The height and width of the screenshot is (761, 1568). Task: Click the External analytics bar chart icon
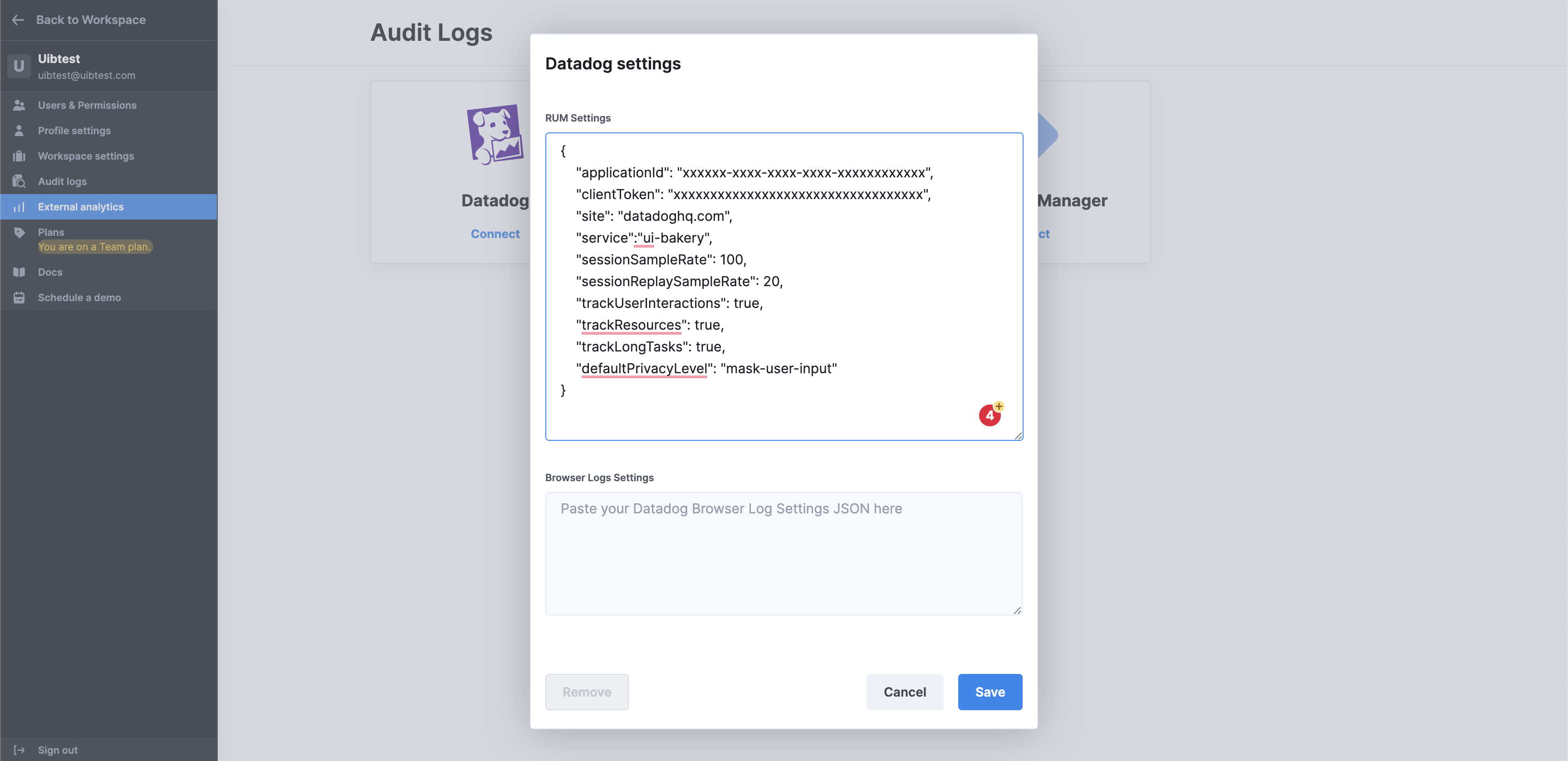point(20,207)
